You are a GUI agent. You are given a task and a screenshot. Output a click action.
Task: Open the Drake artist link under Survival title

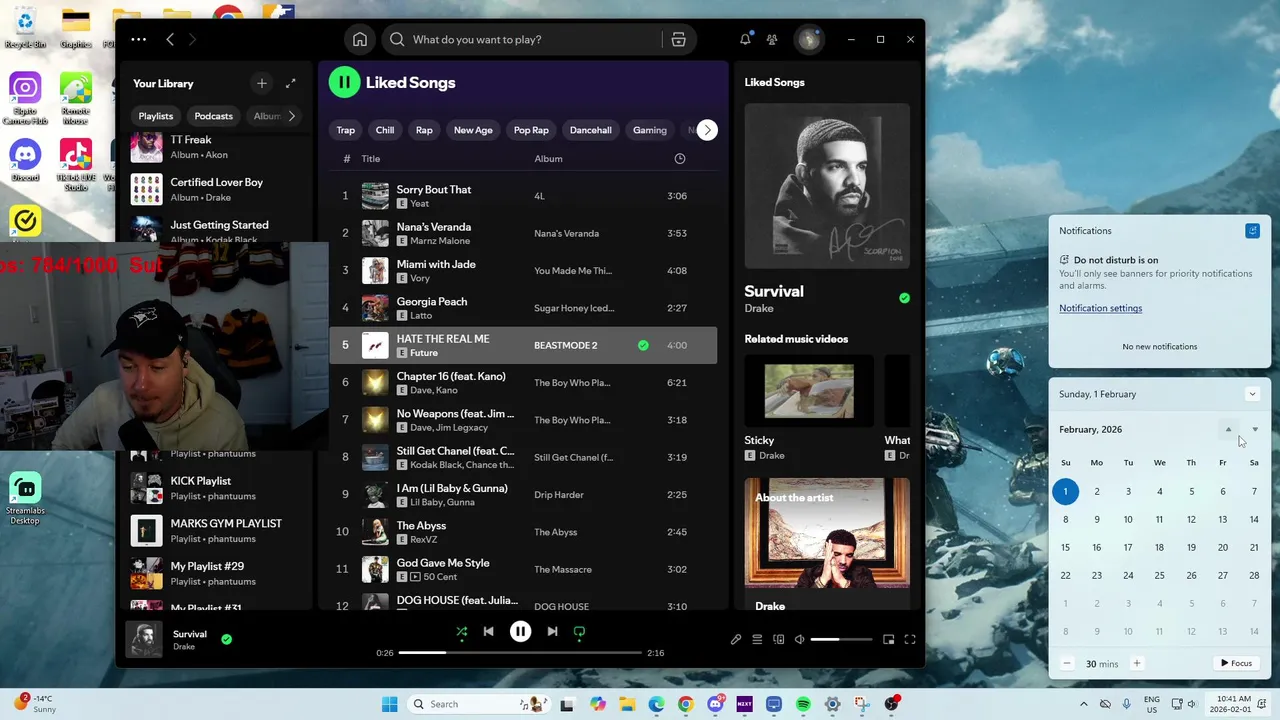coord(759,309)
